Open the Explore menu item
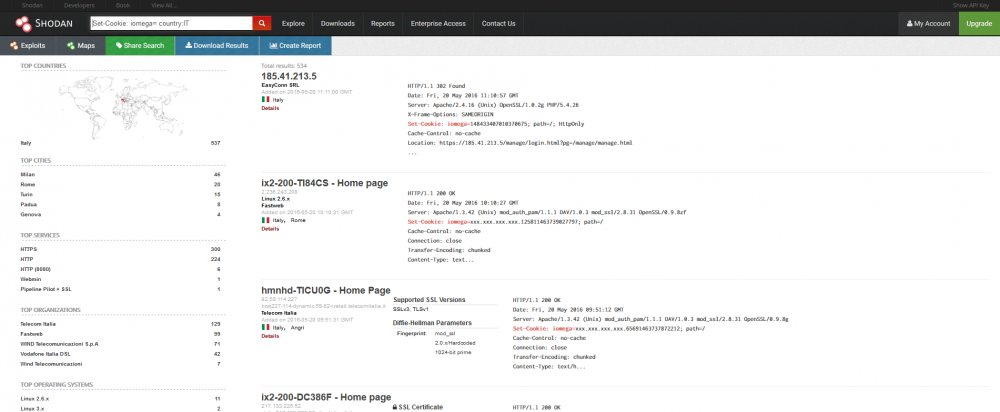Image resolution: width=1000 pixels, height=412 pixels. click(x=293, y=23)
